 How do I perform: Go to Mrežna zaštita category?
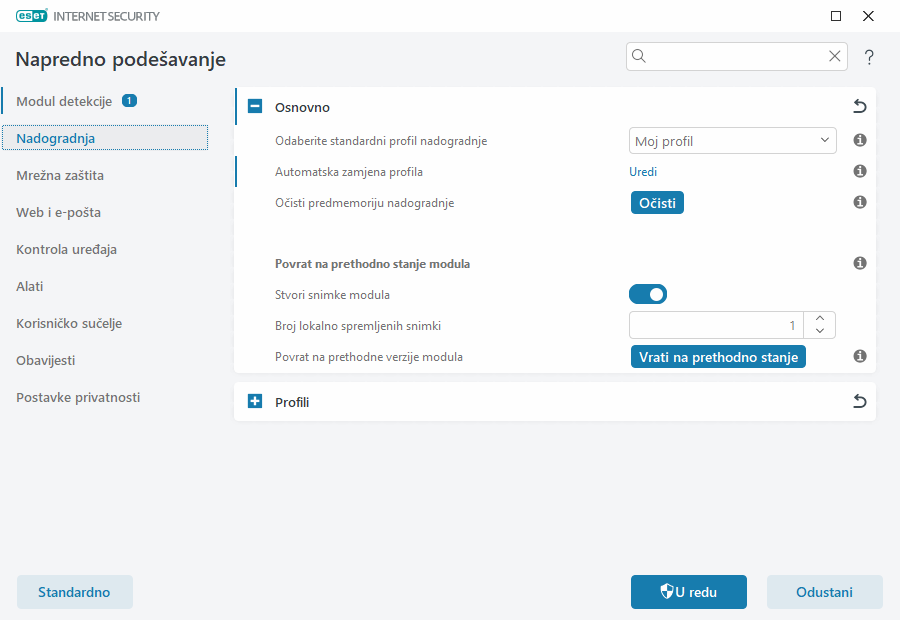tap(60, 175)
